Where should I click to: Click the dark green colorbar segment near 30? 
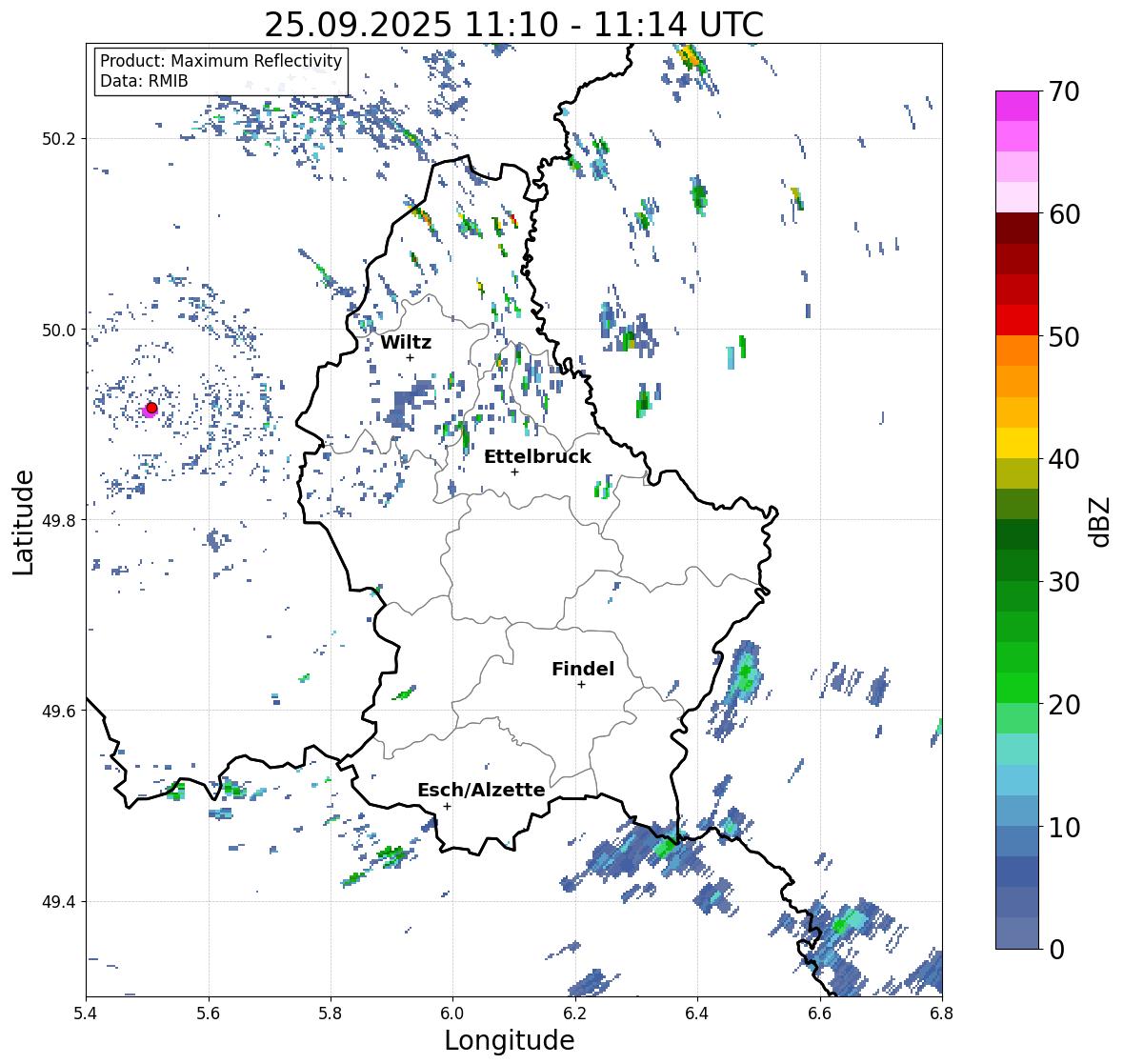point(1017,566)
